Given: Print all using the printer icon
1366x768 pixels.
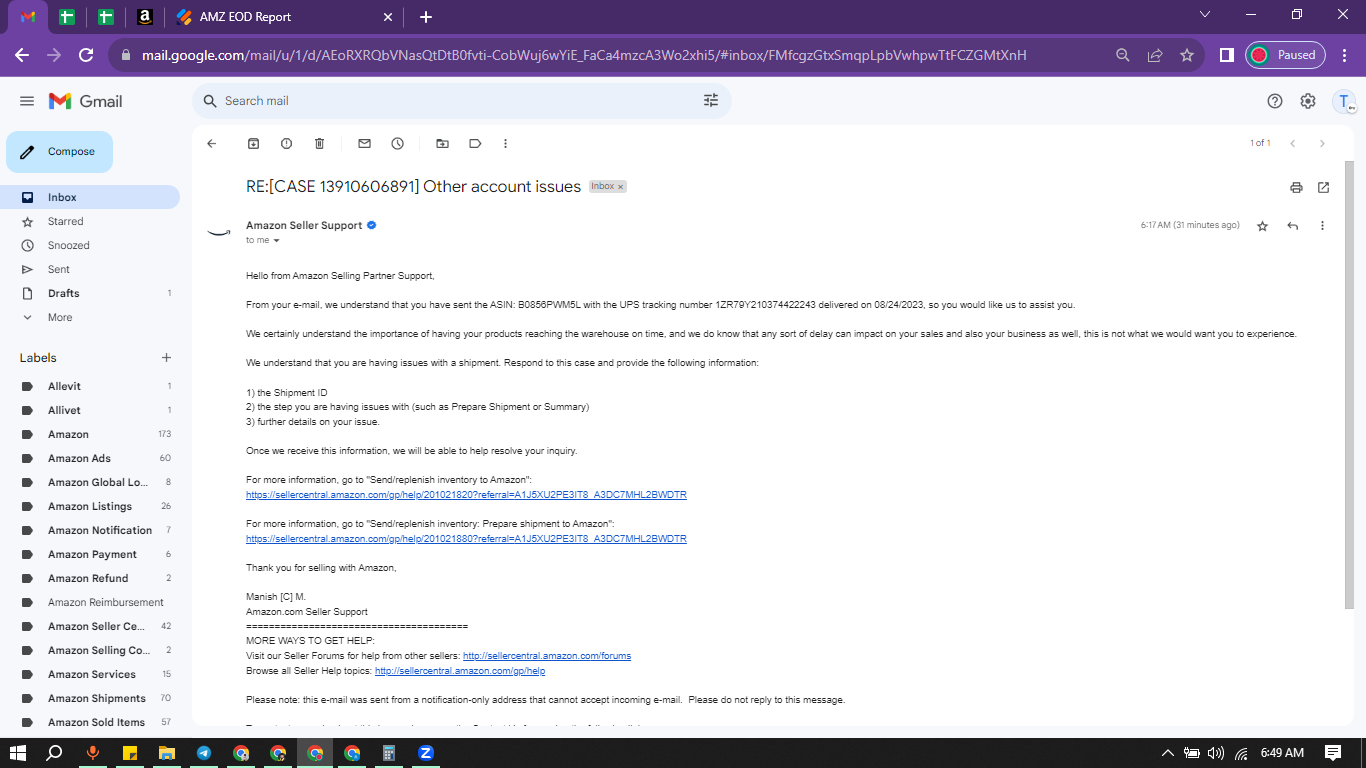Looking at the screenshot, I should tap(1296, 187).
